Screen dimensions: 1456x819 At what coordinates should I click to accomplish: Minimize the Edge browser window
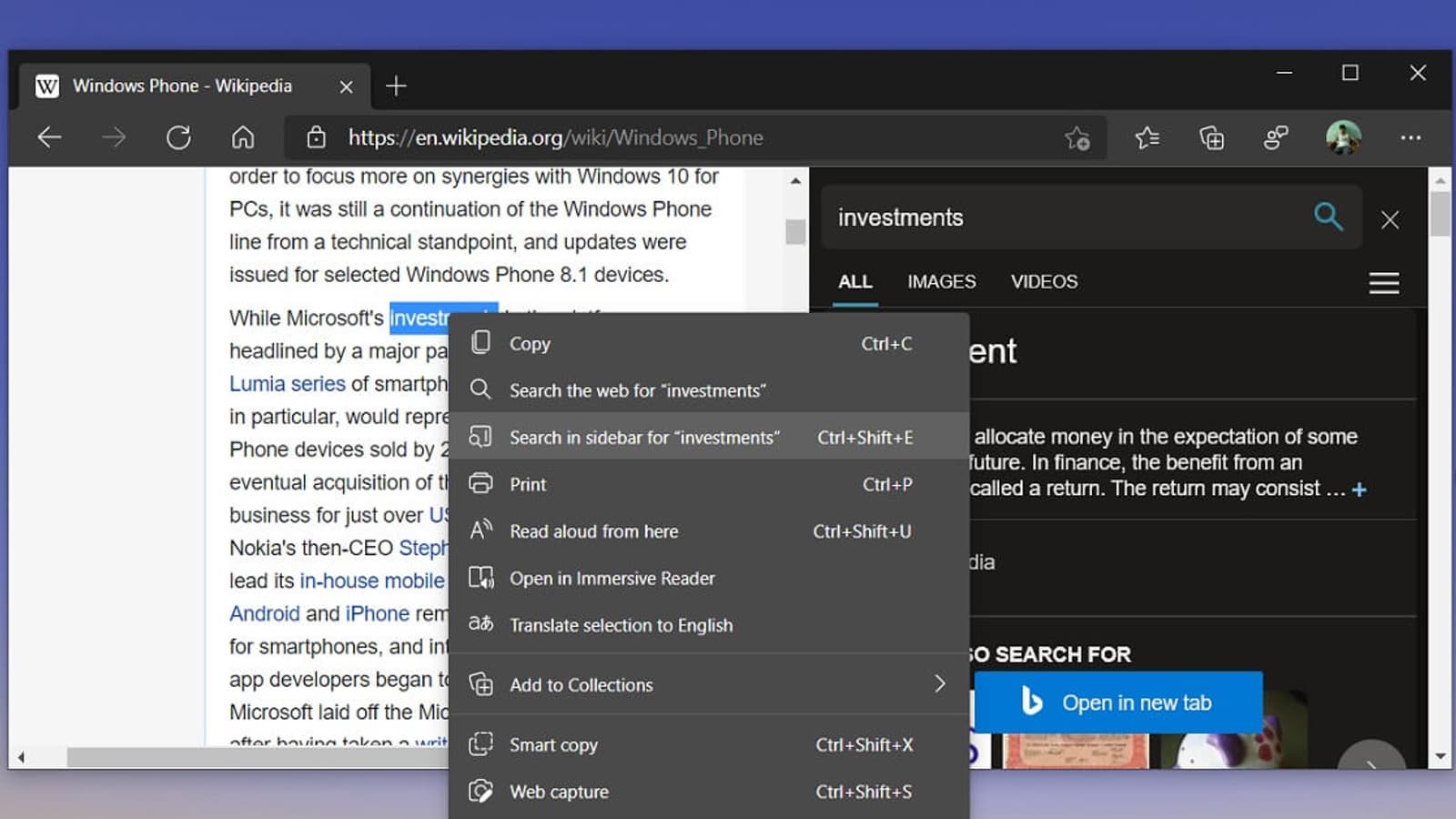(x=1284, y=73)
